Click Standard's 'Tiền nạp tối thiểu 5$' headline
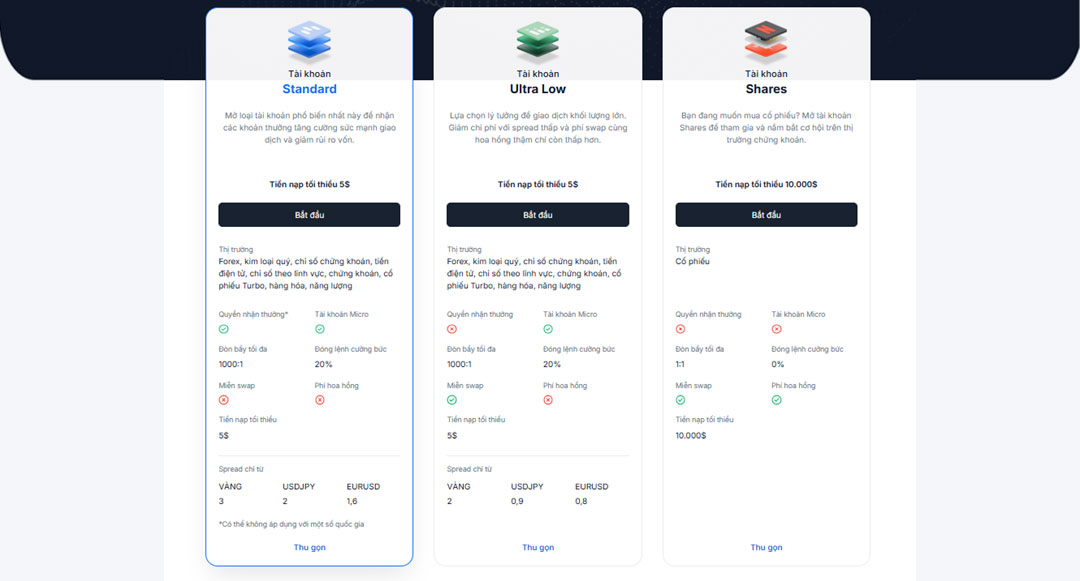 coord(309,184)
